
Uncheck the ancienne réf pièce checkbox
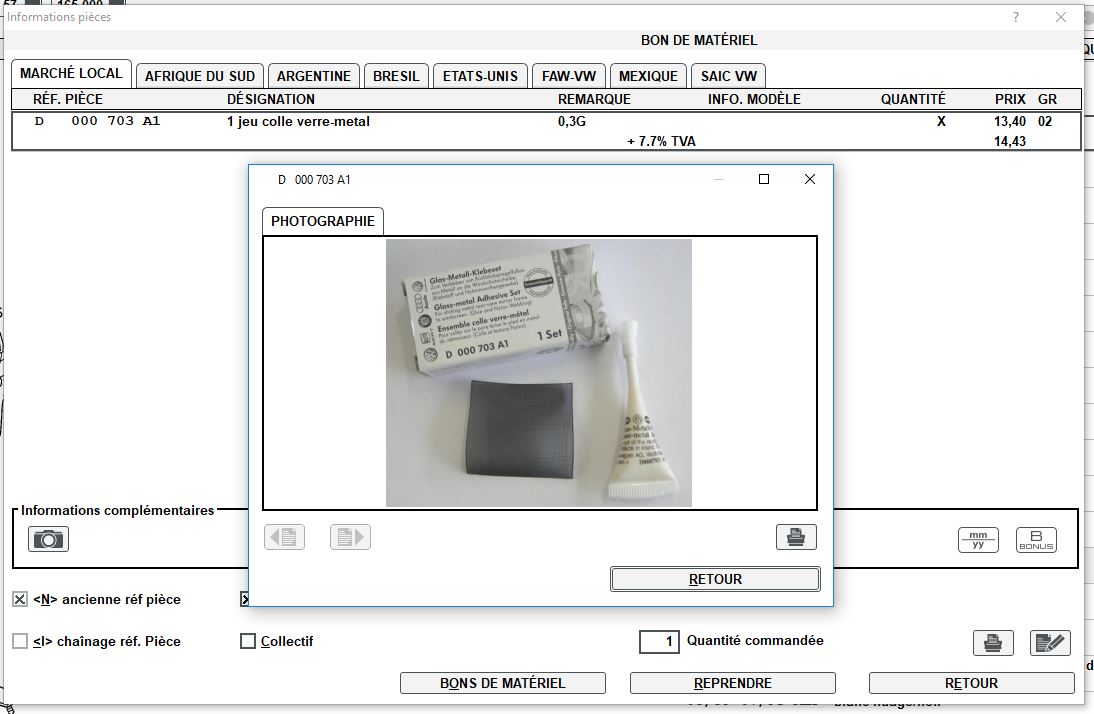coord(20,600)
